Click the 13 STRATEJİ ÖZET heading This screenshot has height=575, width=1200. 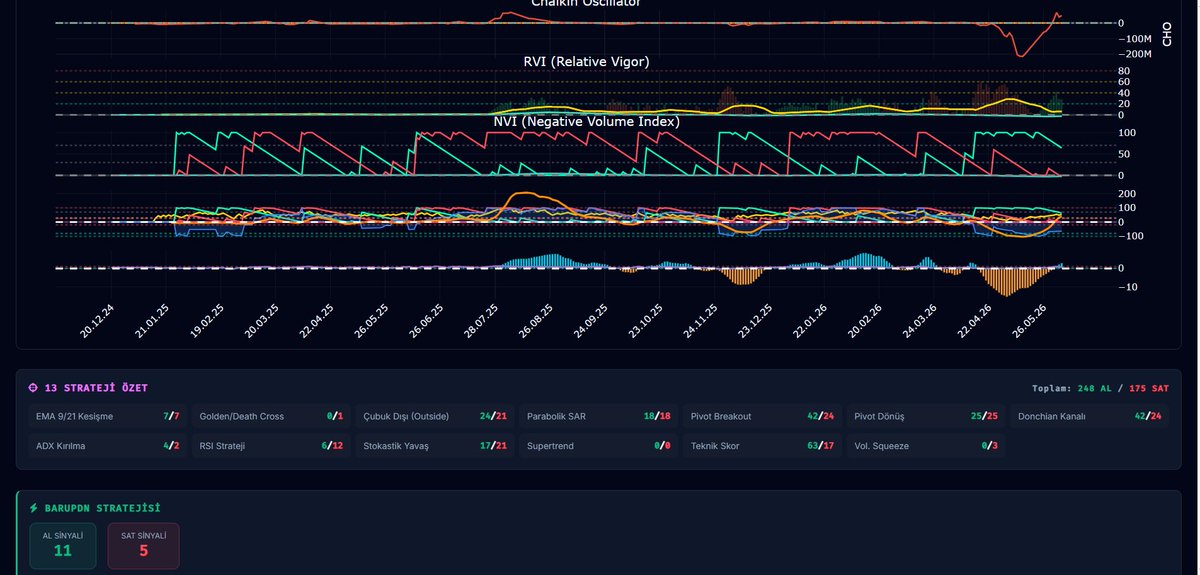click(x=96, y=388)
